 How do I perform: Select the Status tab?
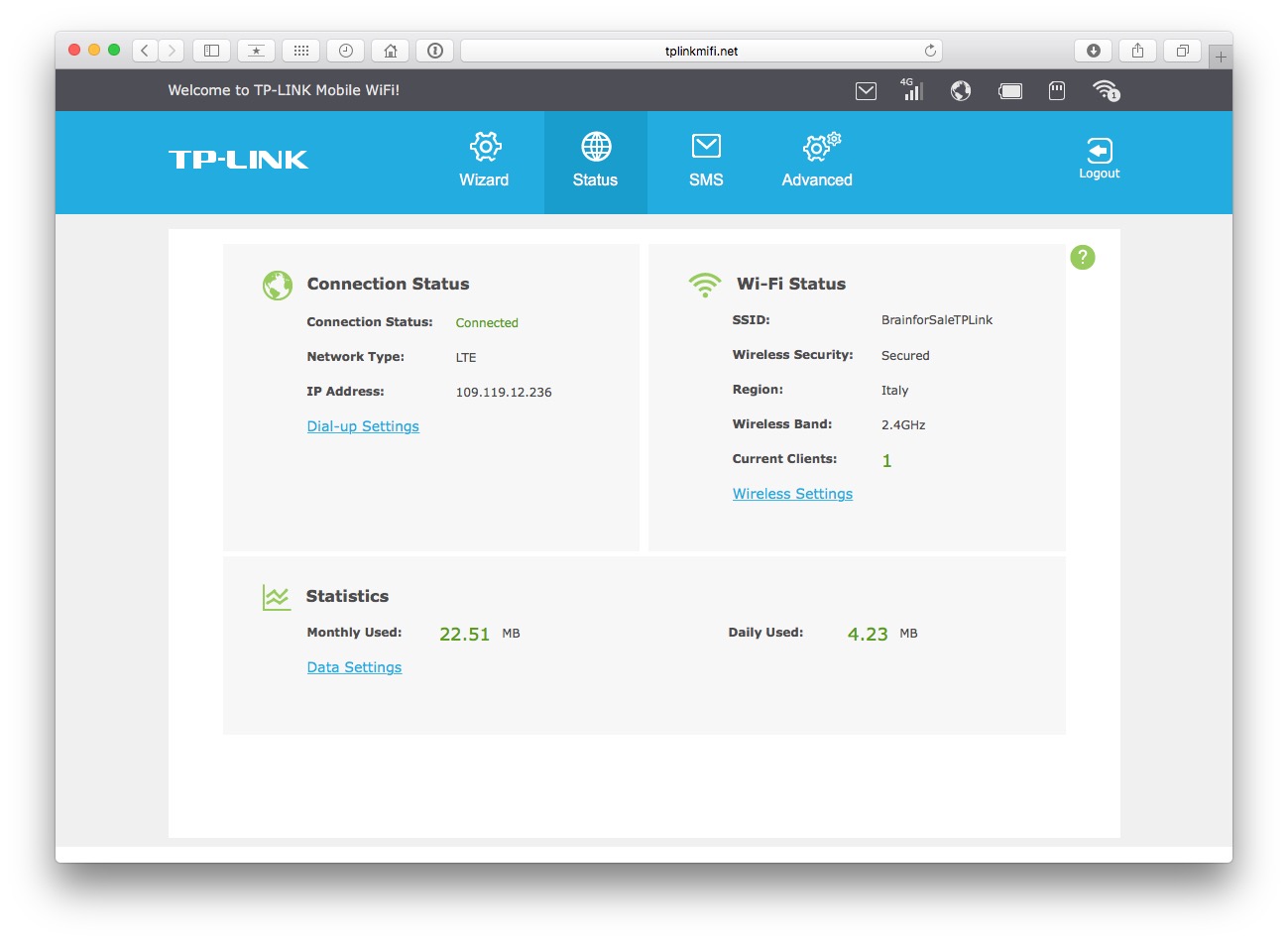[595, 163]
